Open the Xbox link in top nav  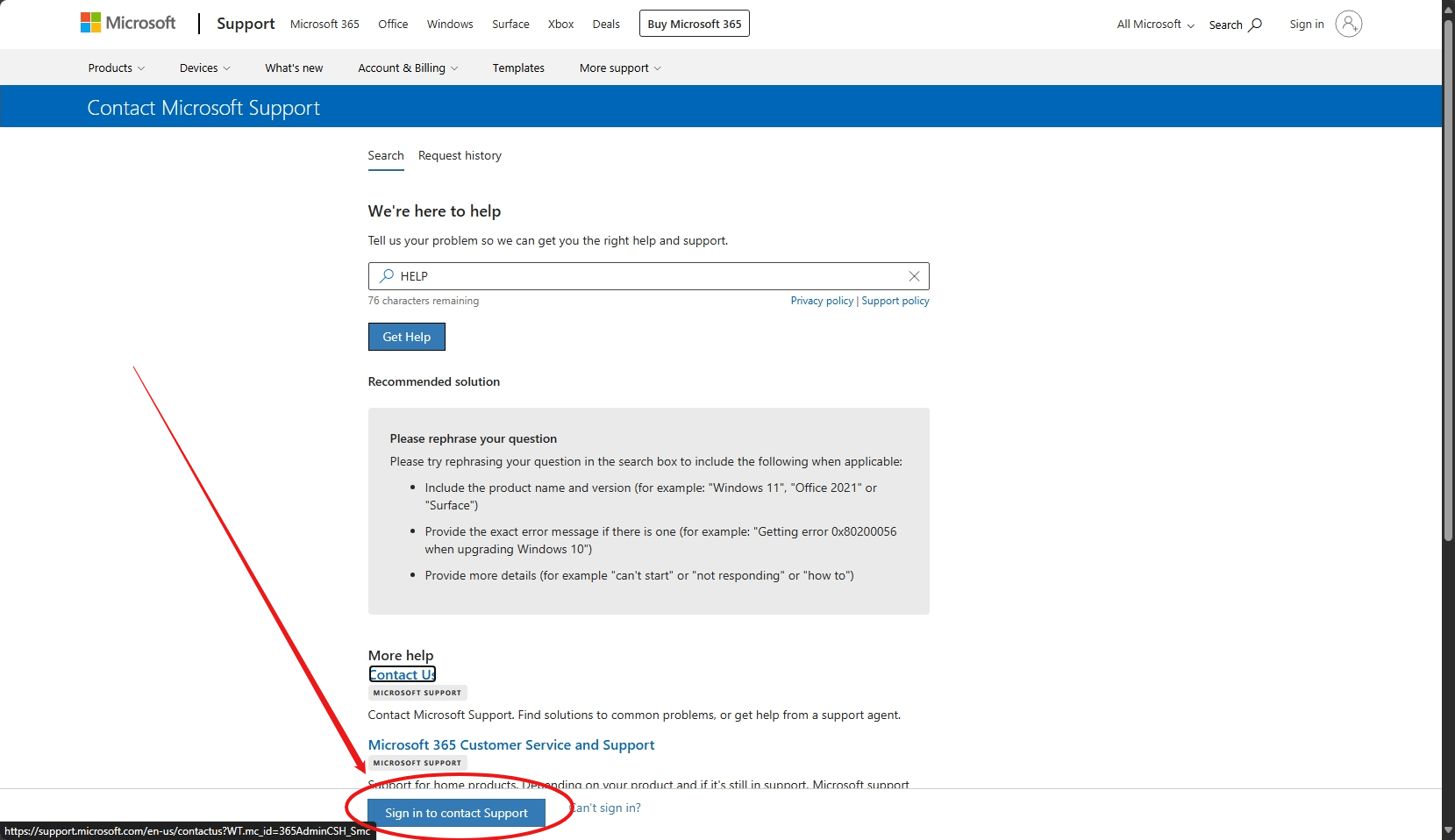pos(560,24)
